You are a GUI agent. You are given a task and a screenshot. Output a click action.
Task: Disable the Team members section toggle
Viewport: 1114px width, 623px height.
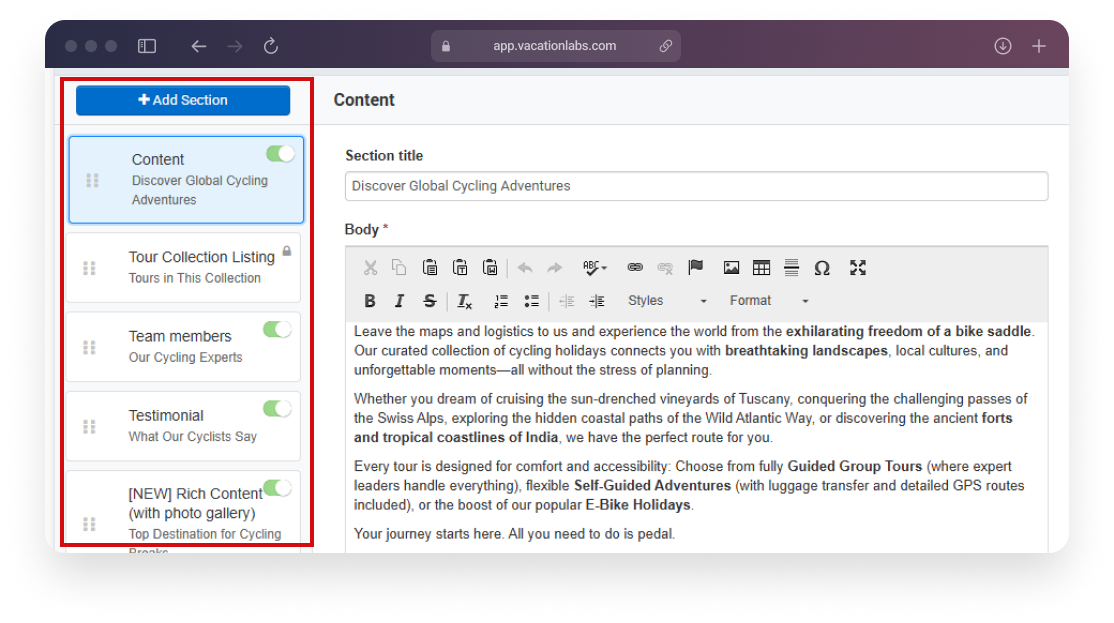pyautogui.click(x=277, y=330)
